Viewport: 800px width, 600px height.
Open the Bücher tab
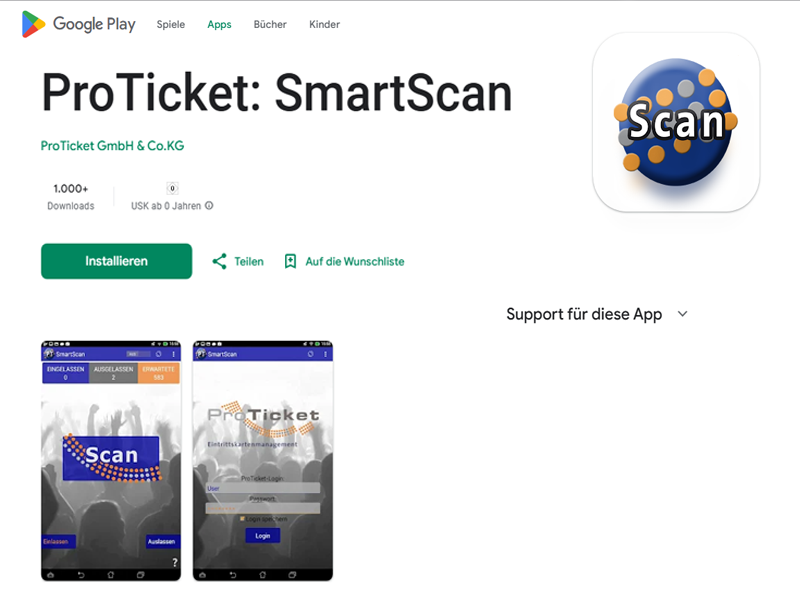coord(270,24)
